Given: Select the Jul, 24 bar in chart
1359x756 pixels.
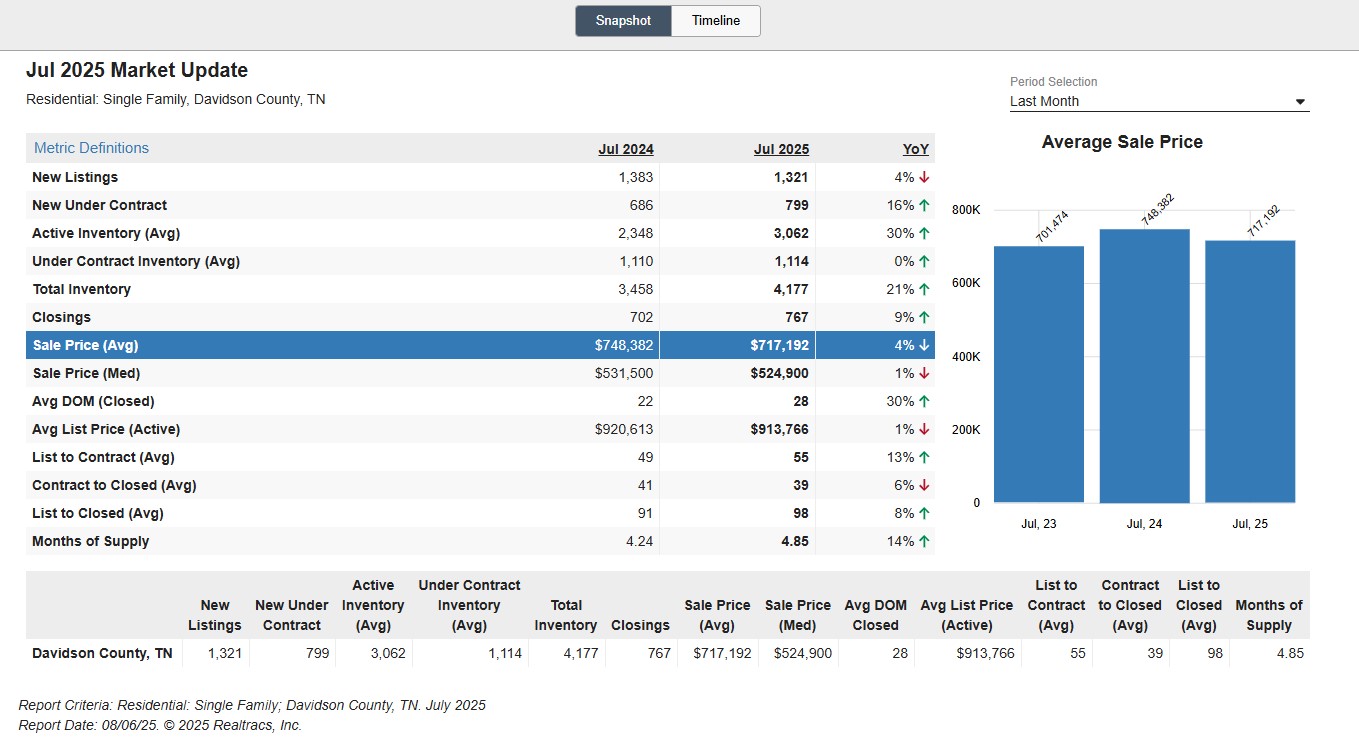Looking at the screenshot, I should click(1144, 366).
